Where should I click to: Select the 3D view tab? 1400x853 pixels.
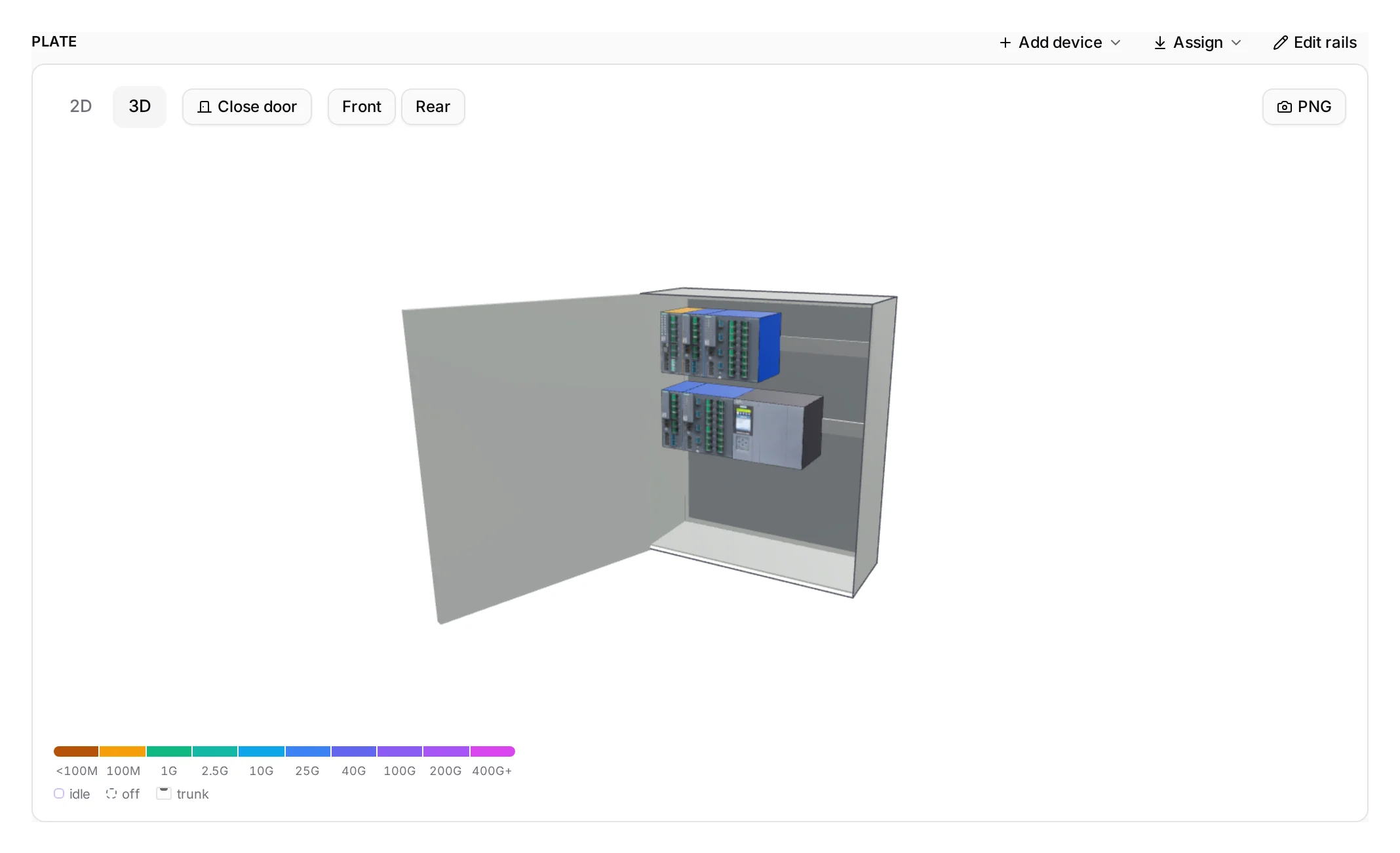coord(140,106)
